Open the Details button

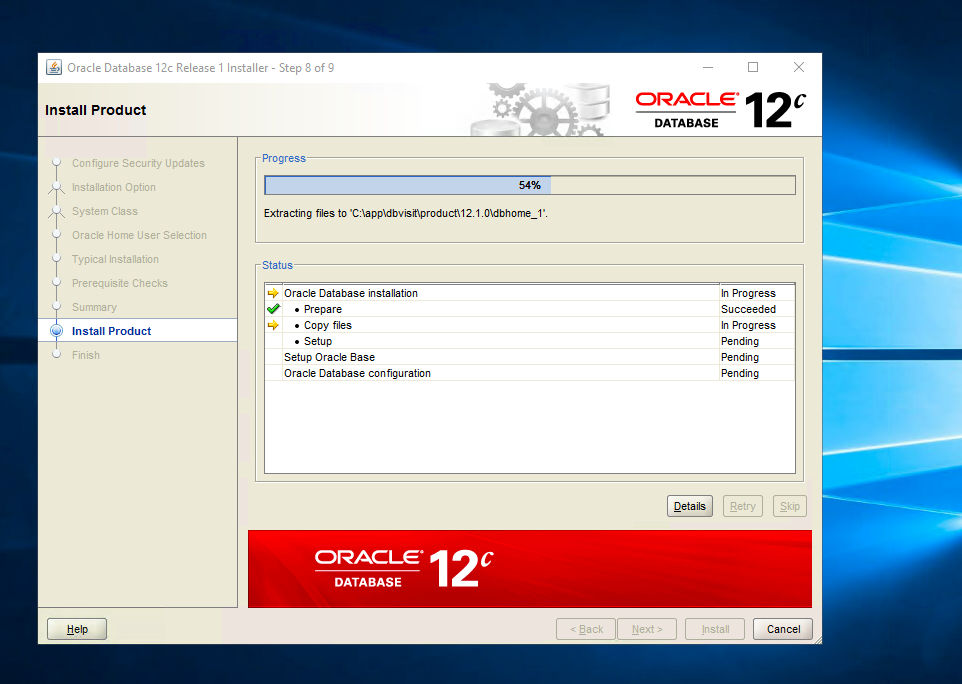click(x=690, y=506)
